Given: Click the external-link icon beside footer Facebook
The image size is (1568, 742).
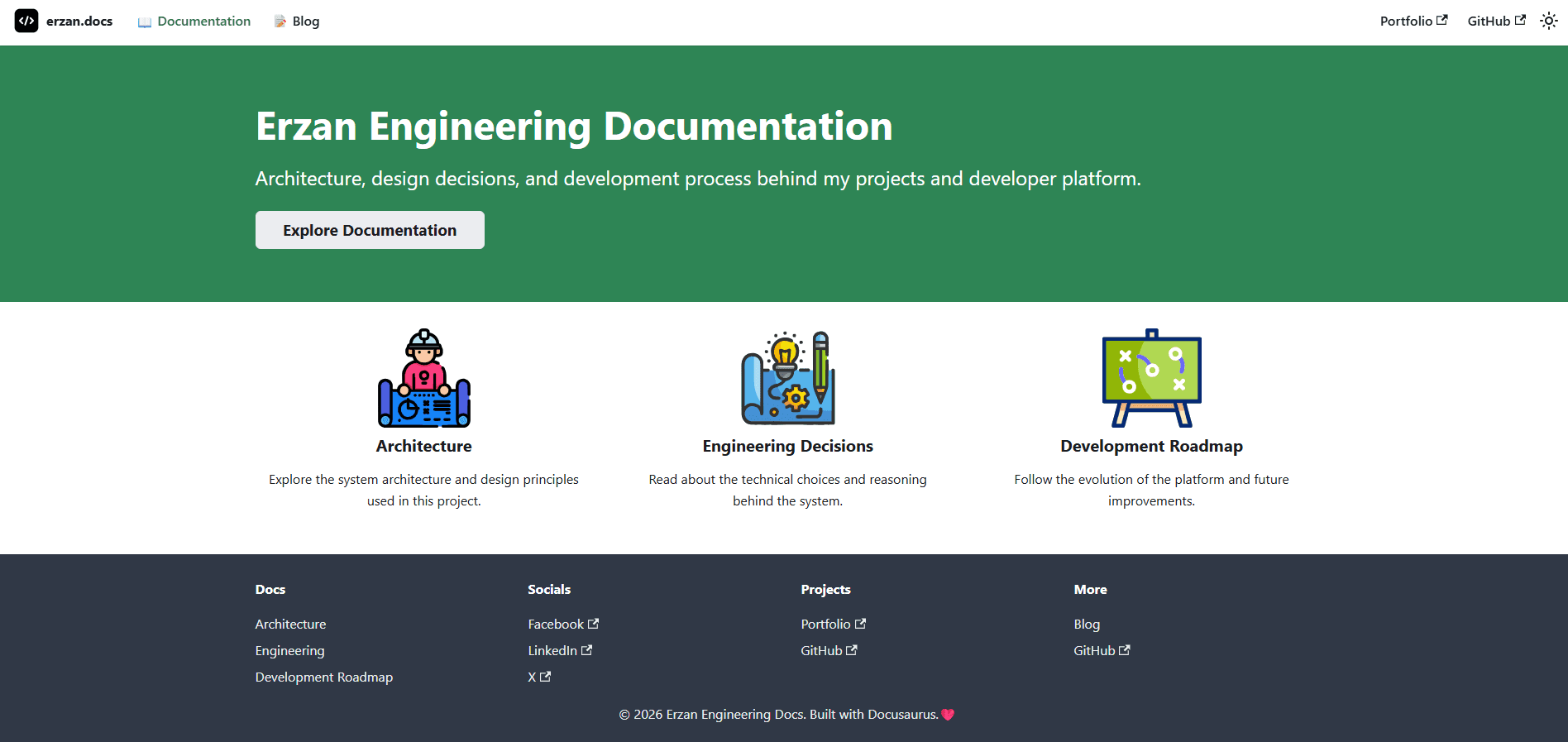Looking at the screenshot, I should pyautogui.click(x=593, y=624).
